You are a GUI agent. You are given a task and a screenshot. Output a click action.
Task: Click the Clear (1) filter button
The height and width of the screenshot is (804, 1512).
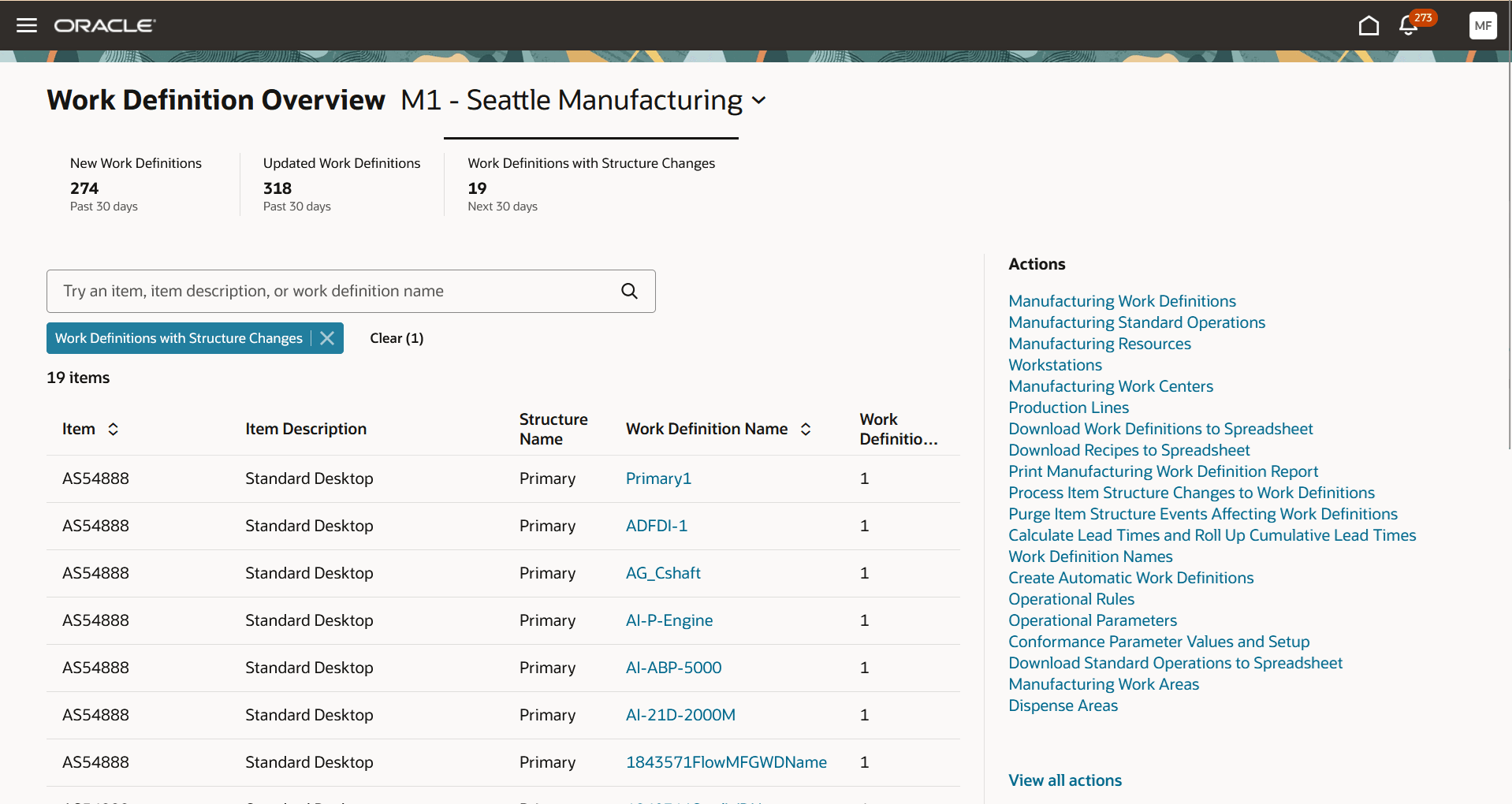tap(397, 338)
